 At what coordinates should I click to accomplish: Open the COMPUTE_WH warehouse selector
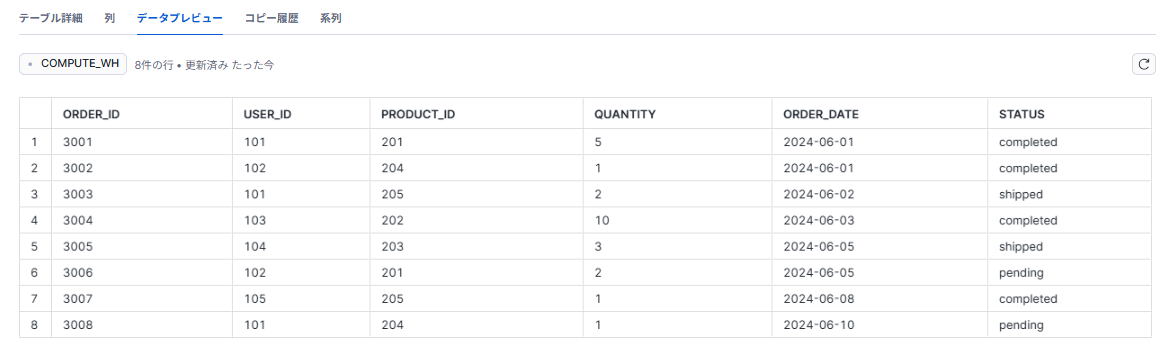[73, 64]
